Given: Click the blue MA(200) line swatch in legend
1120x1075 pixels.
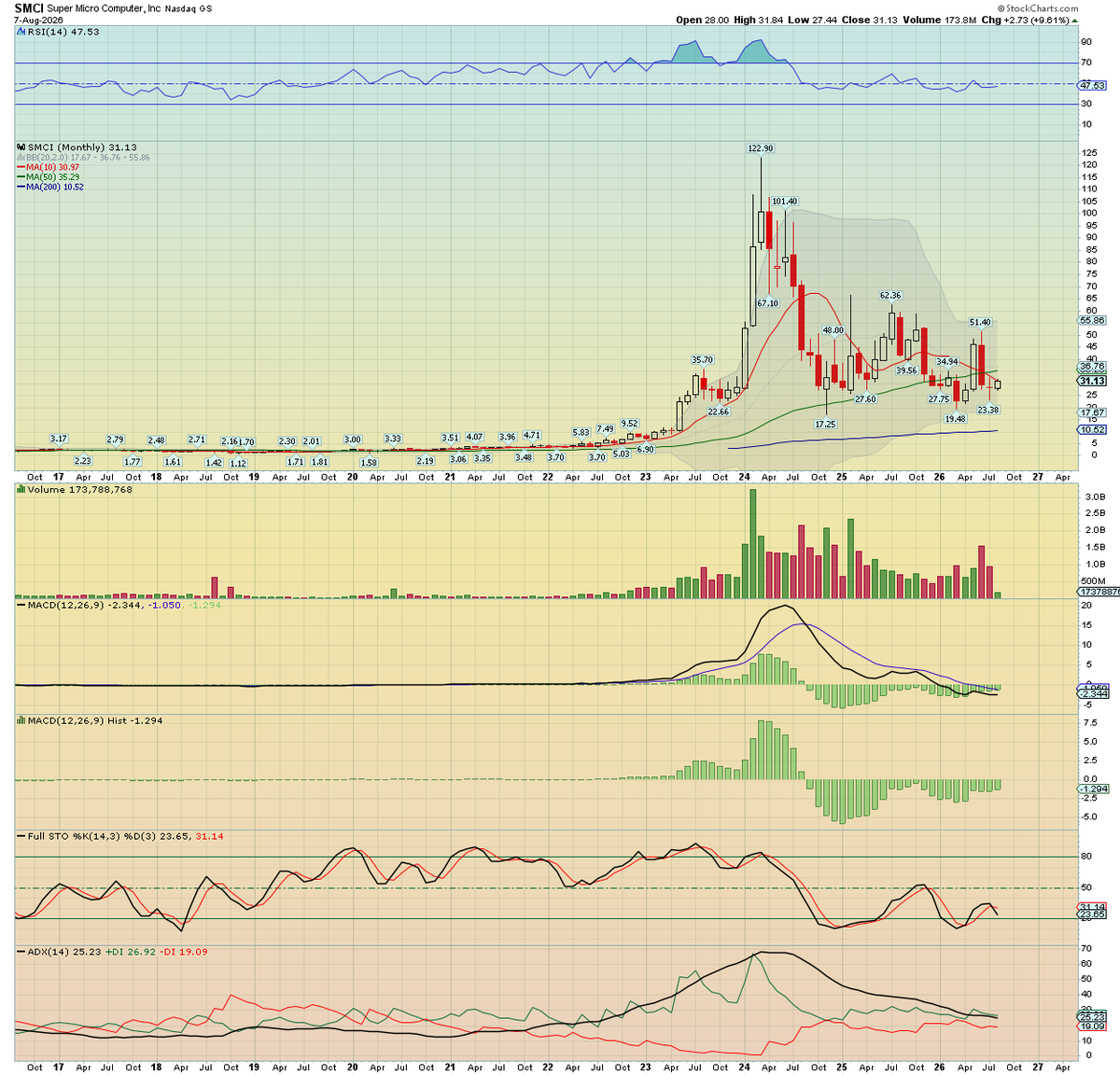Looking at the screenshot, I should point(21,187).
